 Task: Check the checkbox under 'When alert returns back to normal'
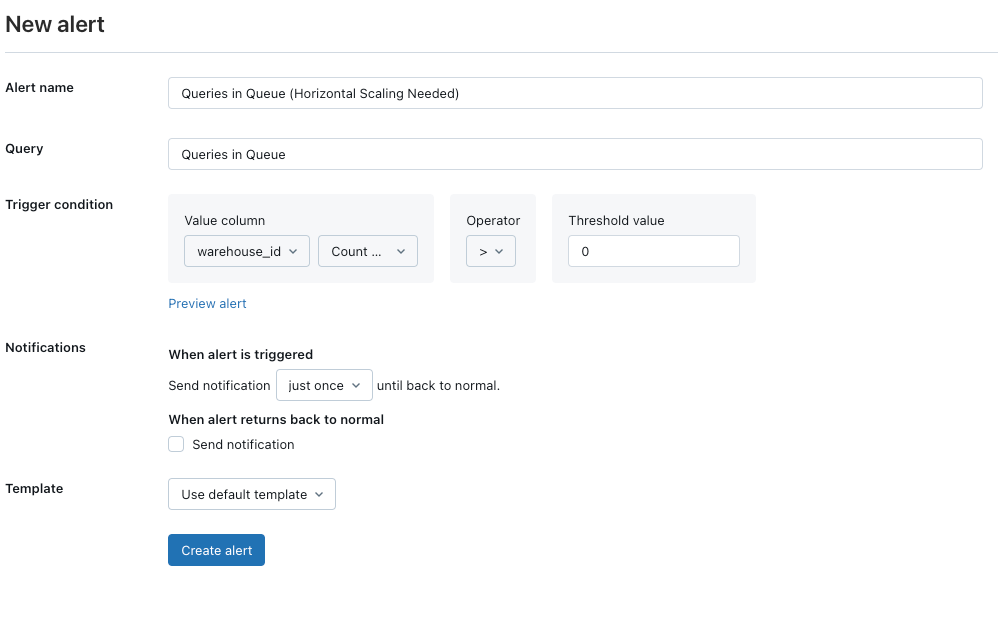176,443
